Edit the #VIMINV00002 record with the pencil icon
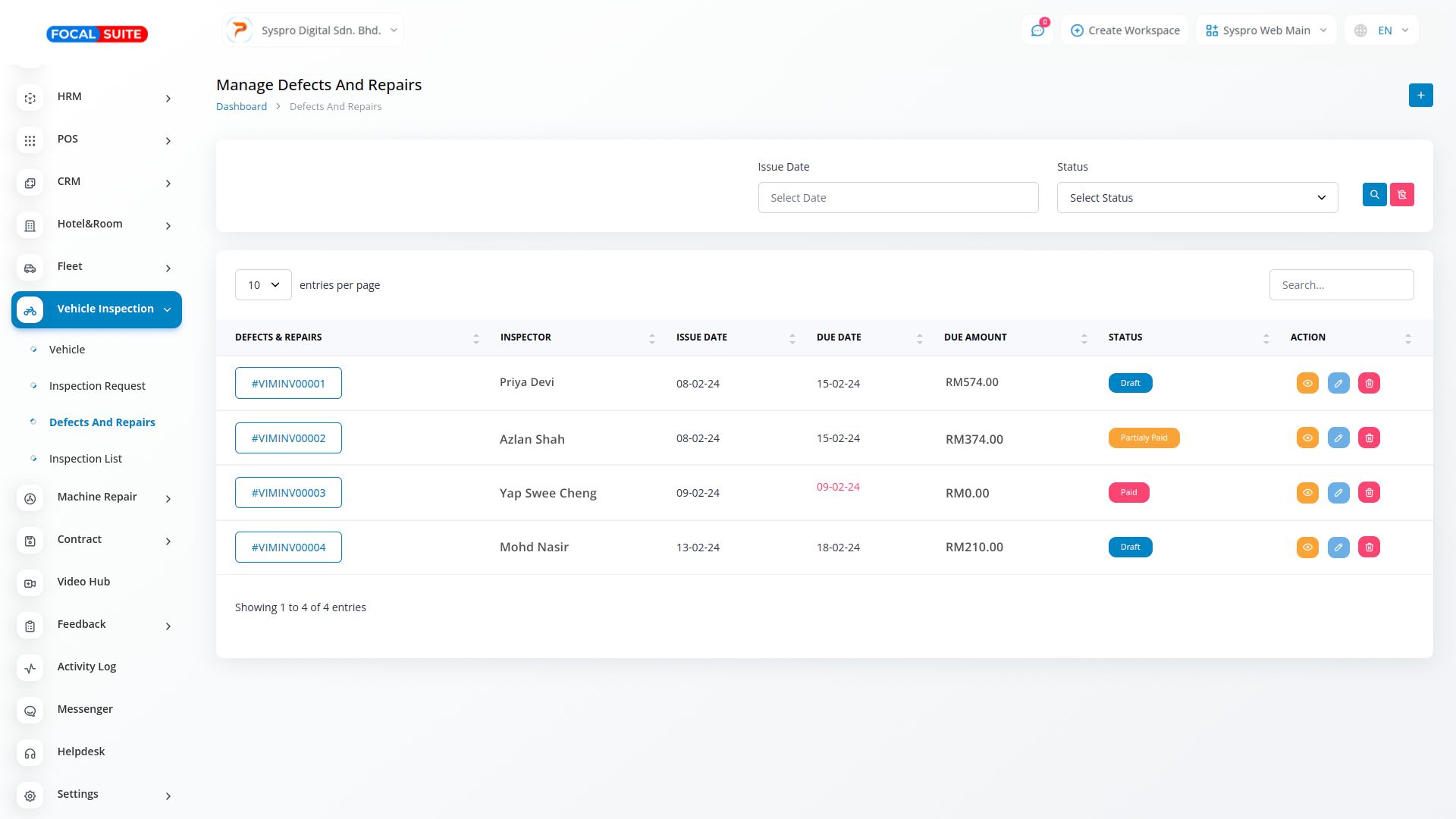Image resolution: width=1456 pixels, height=819 pixels. click(1338, 438)
